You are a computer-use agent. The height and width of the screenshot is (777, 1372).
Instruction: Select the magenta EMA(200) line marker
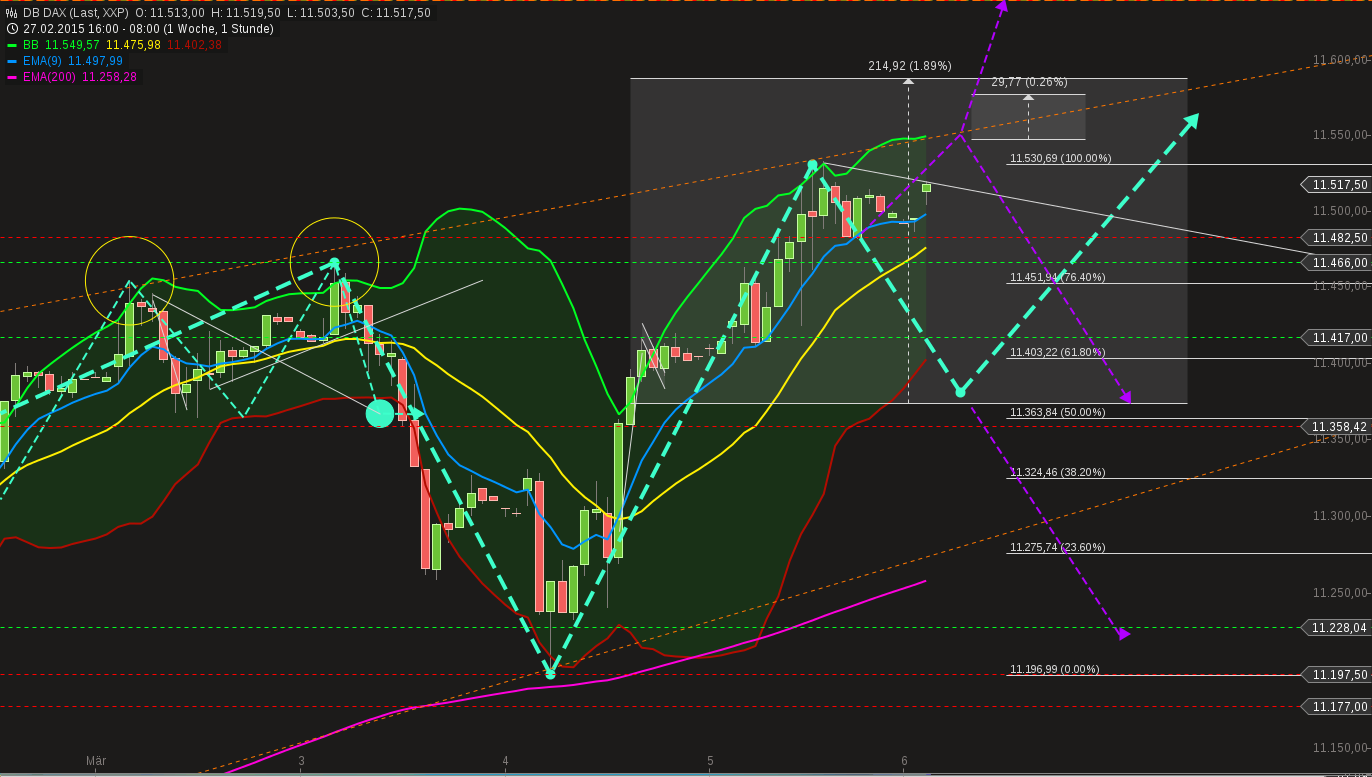[11, 76]
